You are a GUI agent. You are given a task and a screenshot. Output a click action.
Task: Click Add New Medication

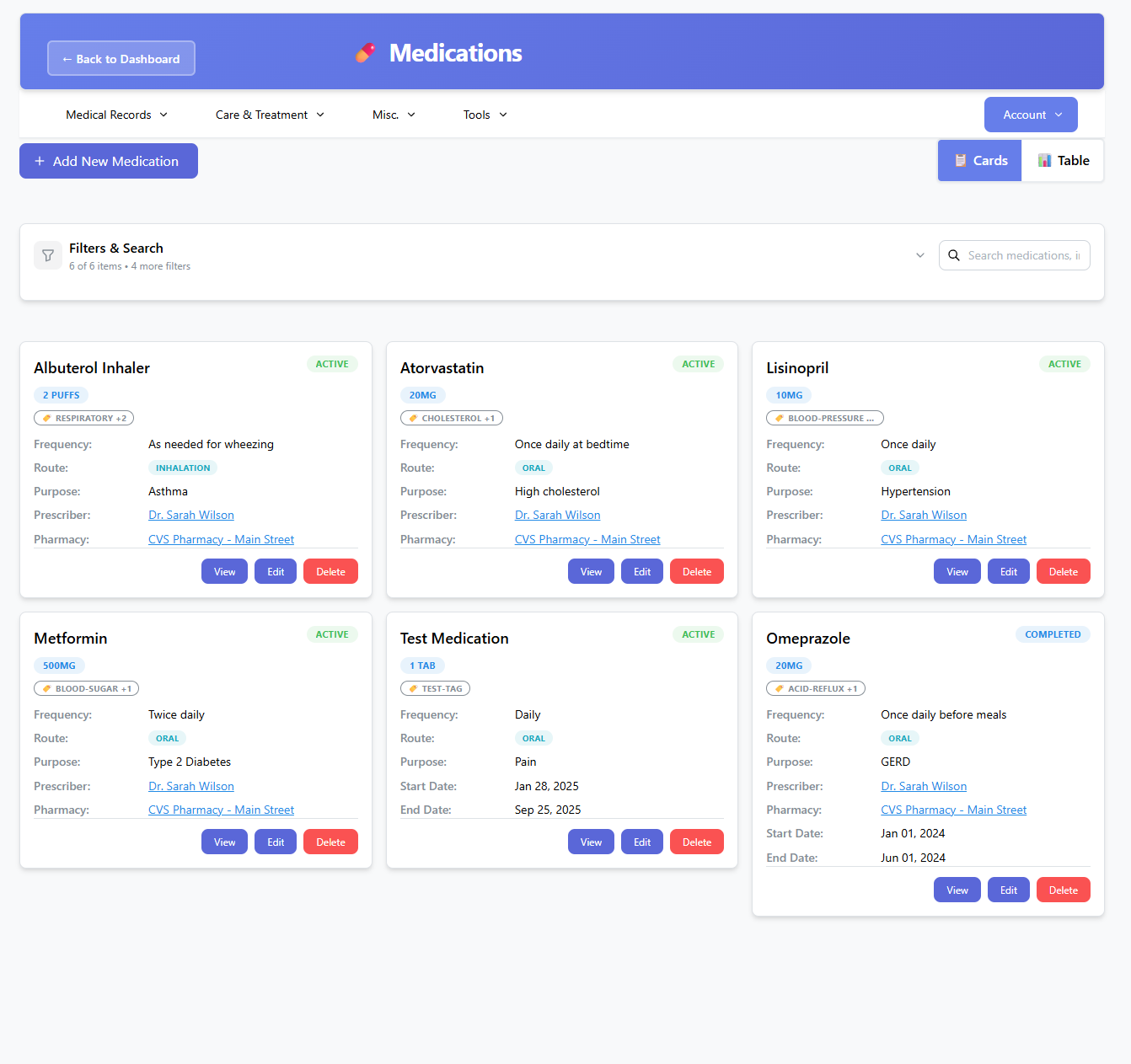108,160
